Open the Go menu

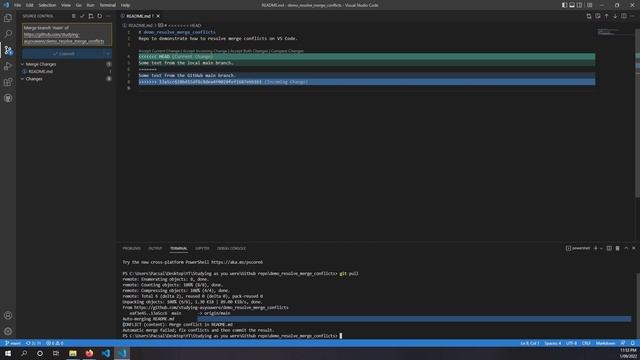click(78, 5)
